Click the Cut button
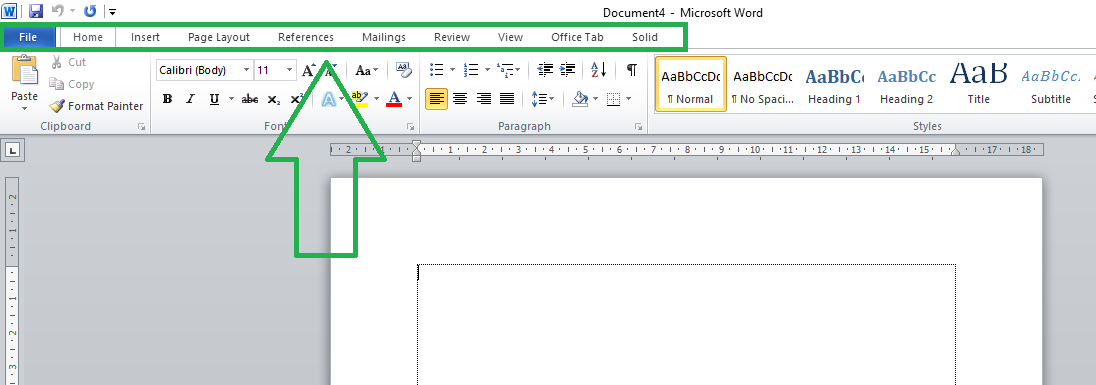Image resolution: width=1096 pixels, height=385 pixels. click(68, 62)
